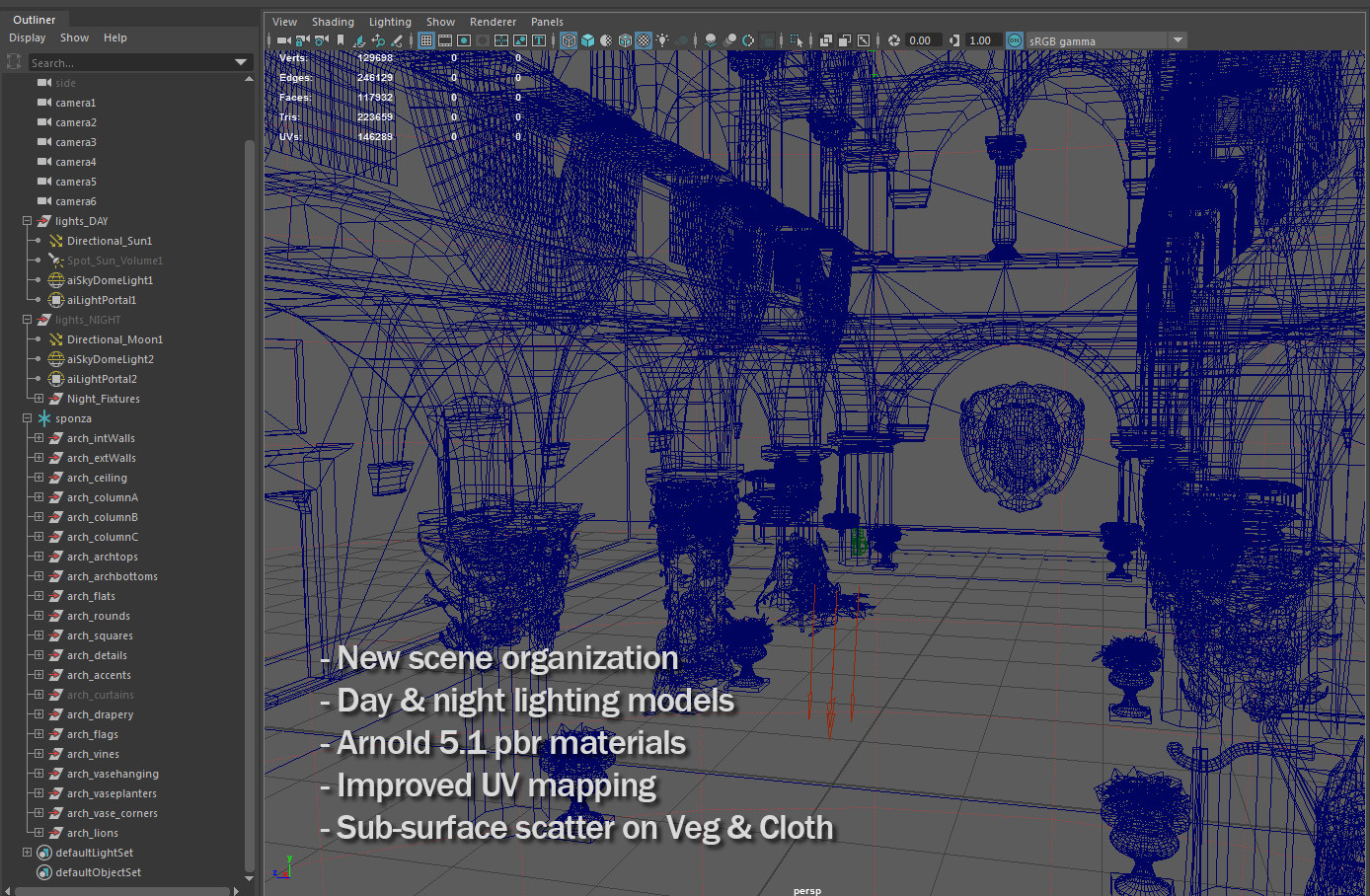Open the viewport Lighting menu
Image resolution: width=1370 pixels, height=896 pixels.
click(390, 22)
